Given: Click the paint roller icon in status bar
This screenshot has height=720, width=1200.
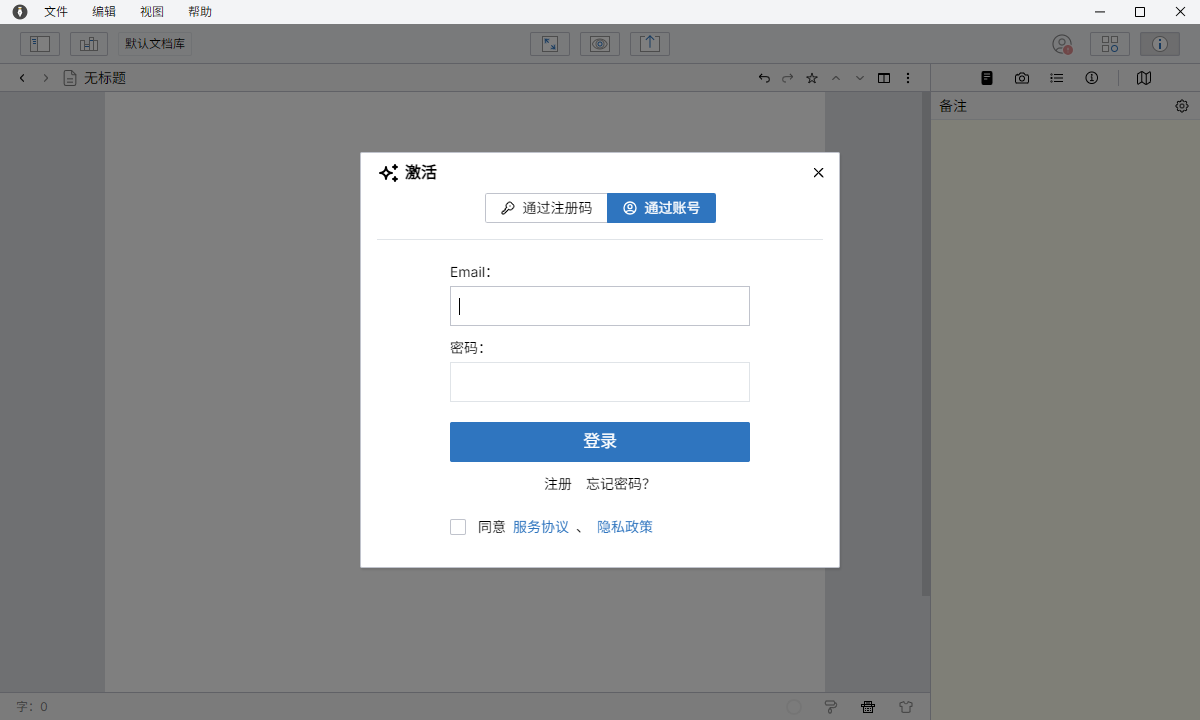Looking at the screenshot, I should point(831,707).
